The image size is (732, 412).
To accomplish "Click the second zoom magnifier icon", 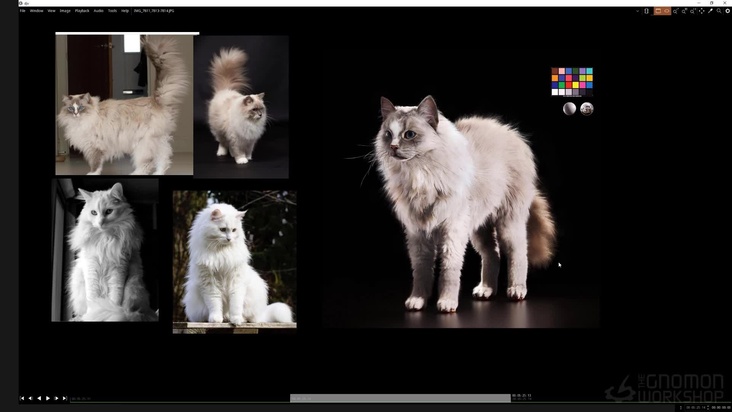I will pos(684,11).
